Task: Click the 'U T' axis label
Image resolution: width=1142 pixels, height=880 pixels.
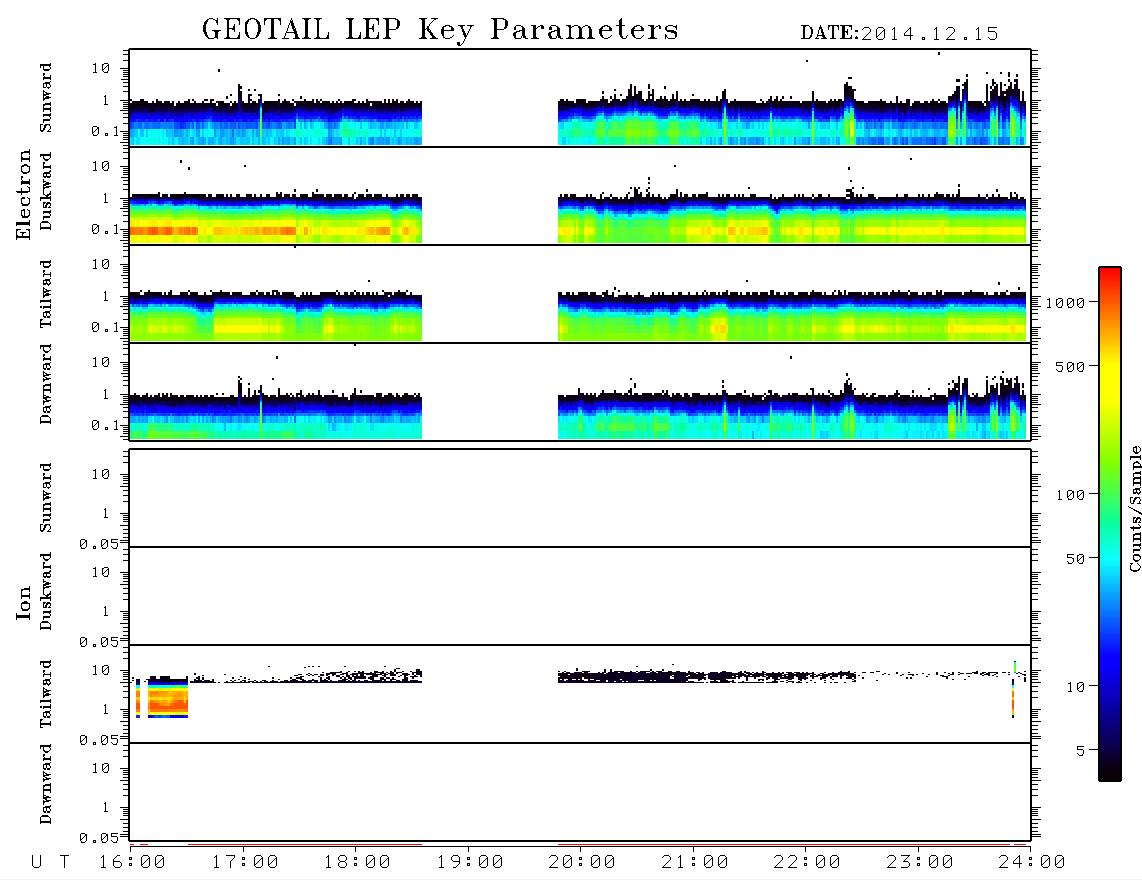Action: pos(50,862)
